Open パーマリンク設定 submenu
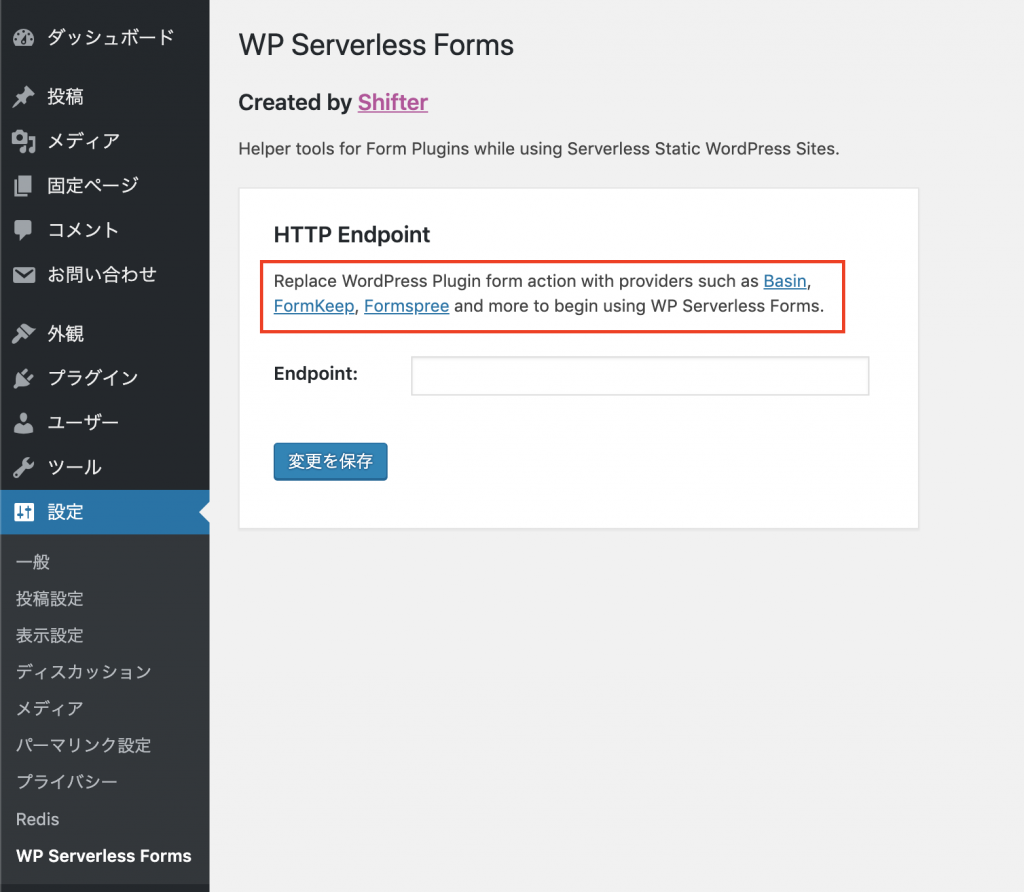The image size is (1024, 892). [x=84, y=745]
